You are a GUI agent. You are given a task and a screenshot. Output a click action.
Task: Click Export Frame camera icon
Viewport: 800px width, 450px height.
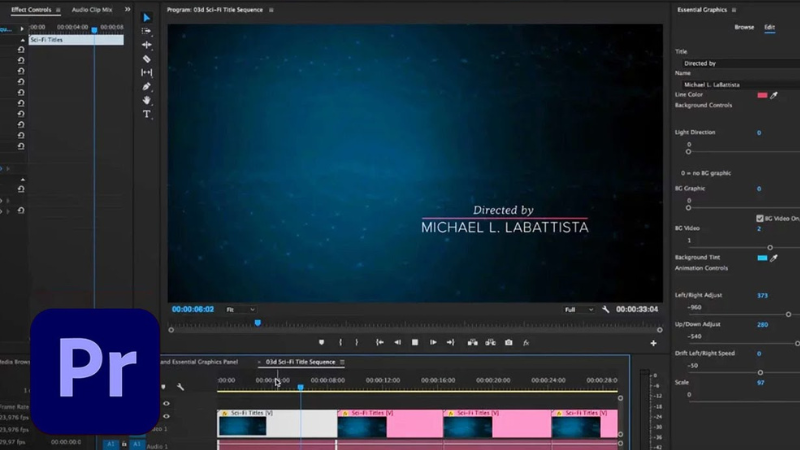[x=509, y=342]
